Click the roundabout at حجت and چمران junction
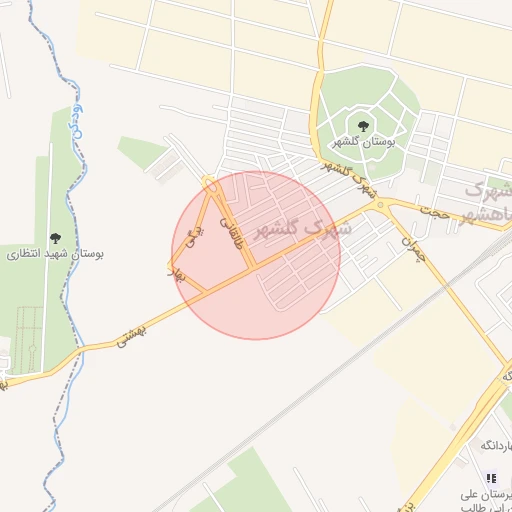 [x=380, y=204]
